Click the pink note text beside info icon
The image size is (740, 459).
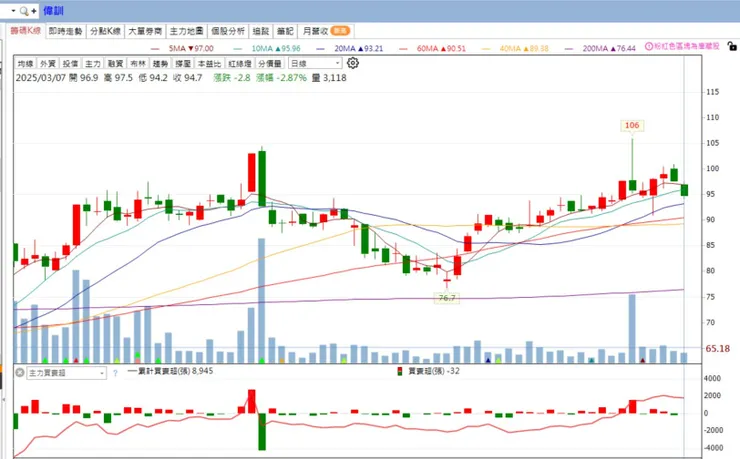coord(687,46)
